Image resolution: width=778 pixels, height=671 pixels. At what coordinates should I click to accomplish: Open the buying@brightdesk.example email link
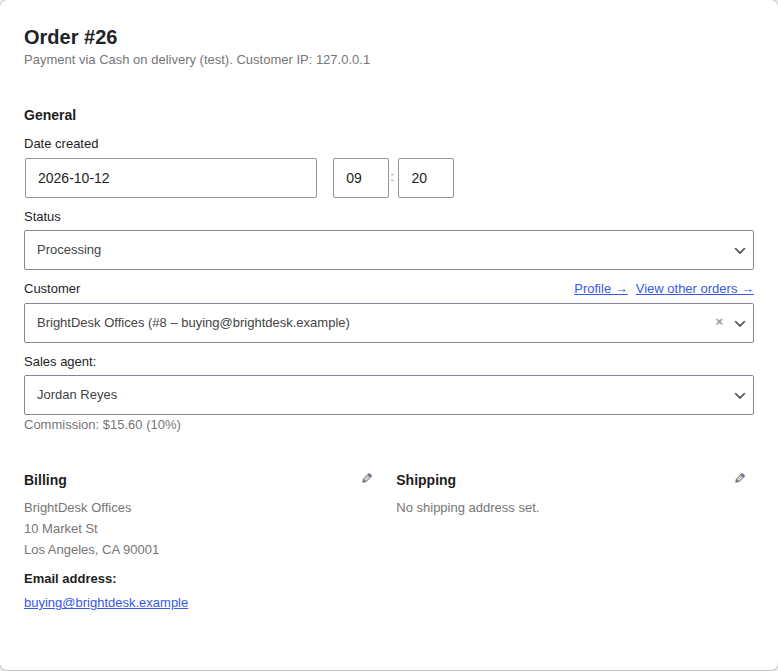106,603
